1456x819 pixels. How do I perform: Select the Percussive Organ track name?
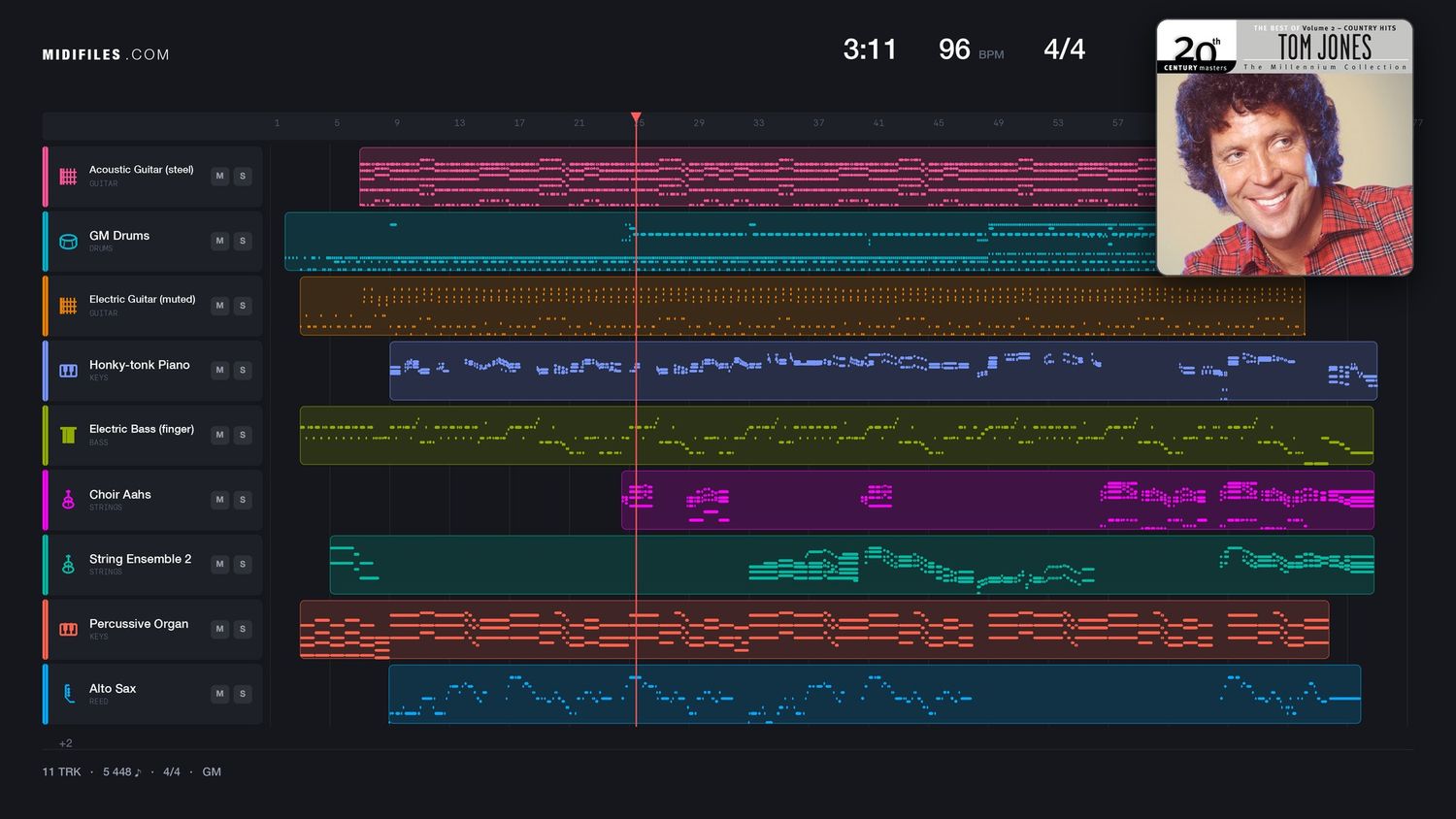coord(139,624)
